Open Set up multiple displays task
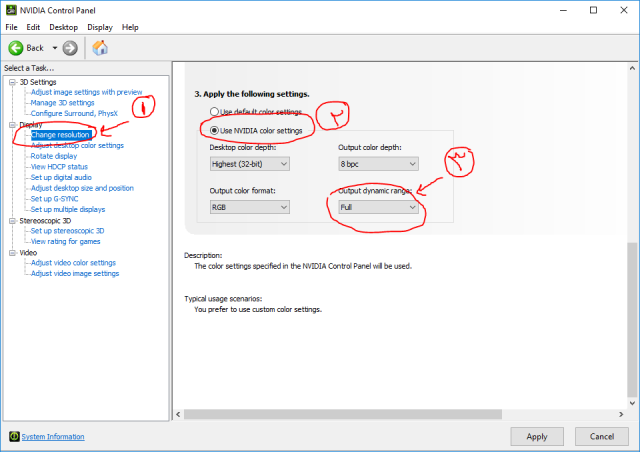 coord(68,209)
